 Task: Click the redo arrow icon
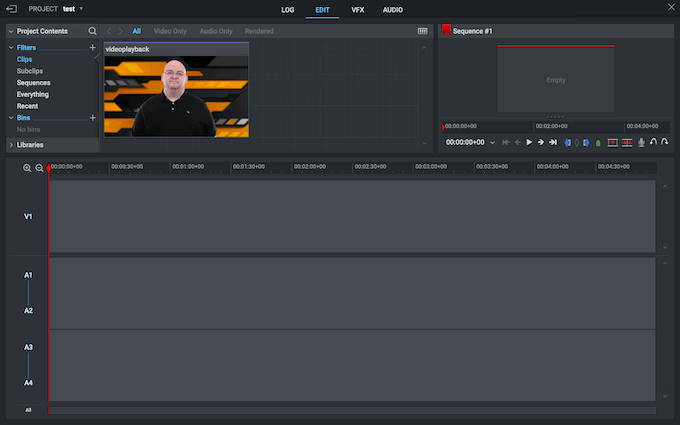[x=666, y=142]
